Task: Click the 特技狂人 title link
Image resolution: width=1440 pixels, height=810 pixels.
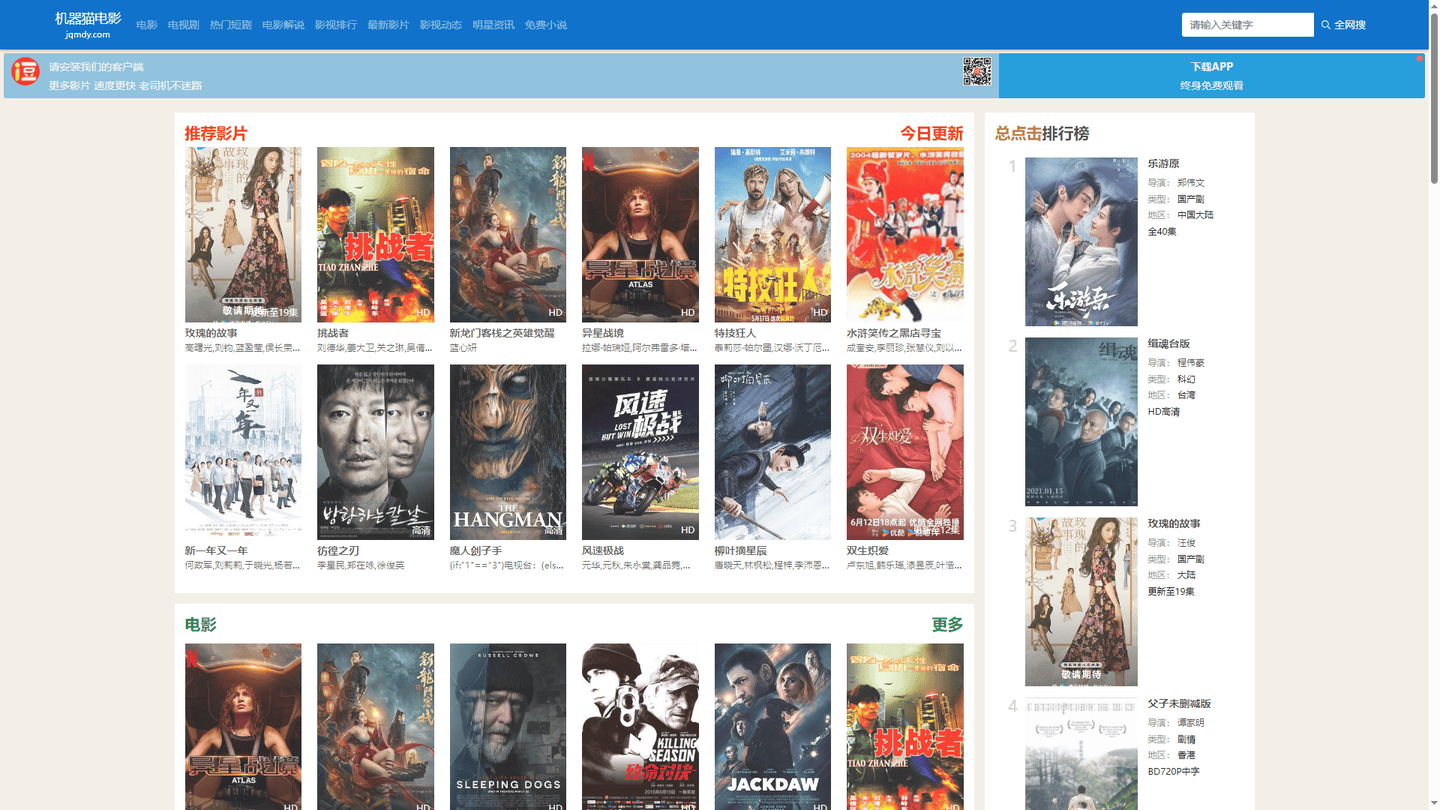Action: click(x=735, y=333)
